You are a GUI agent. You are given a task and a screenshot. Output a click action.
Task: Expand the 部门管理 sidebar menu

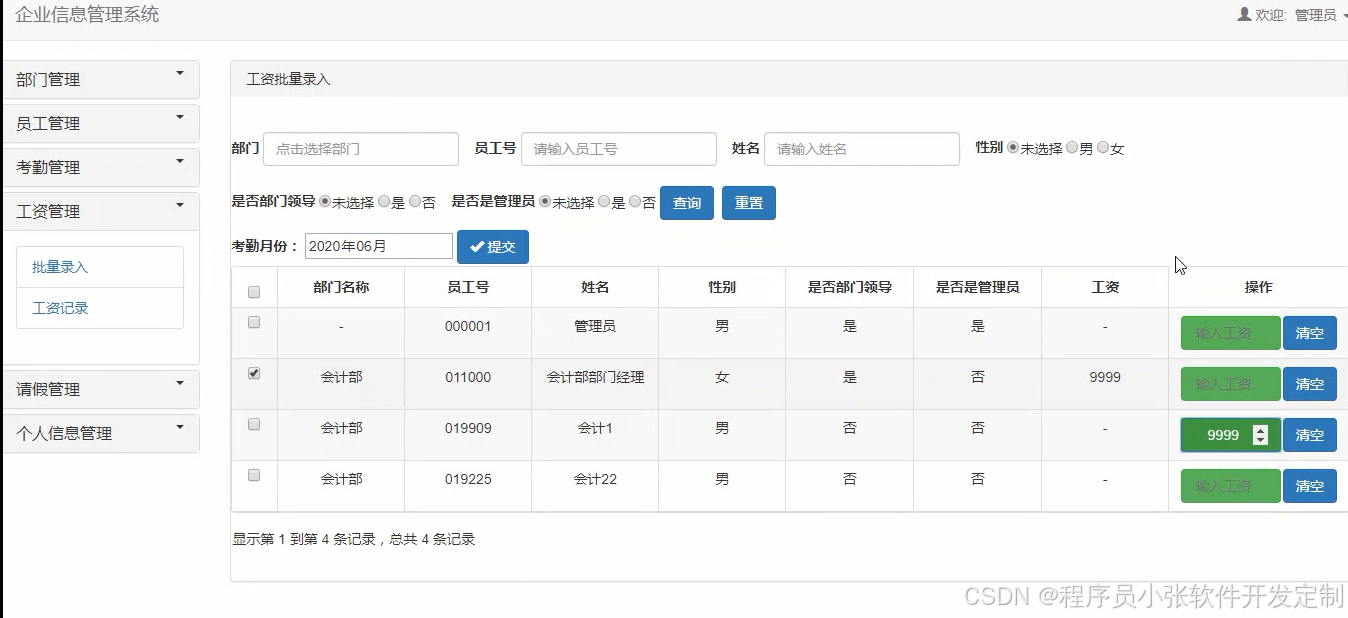100,79
